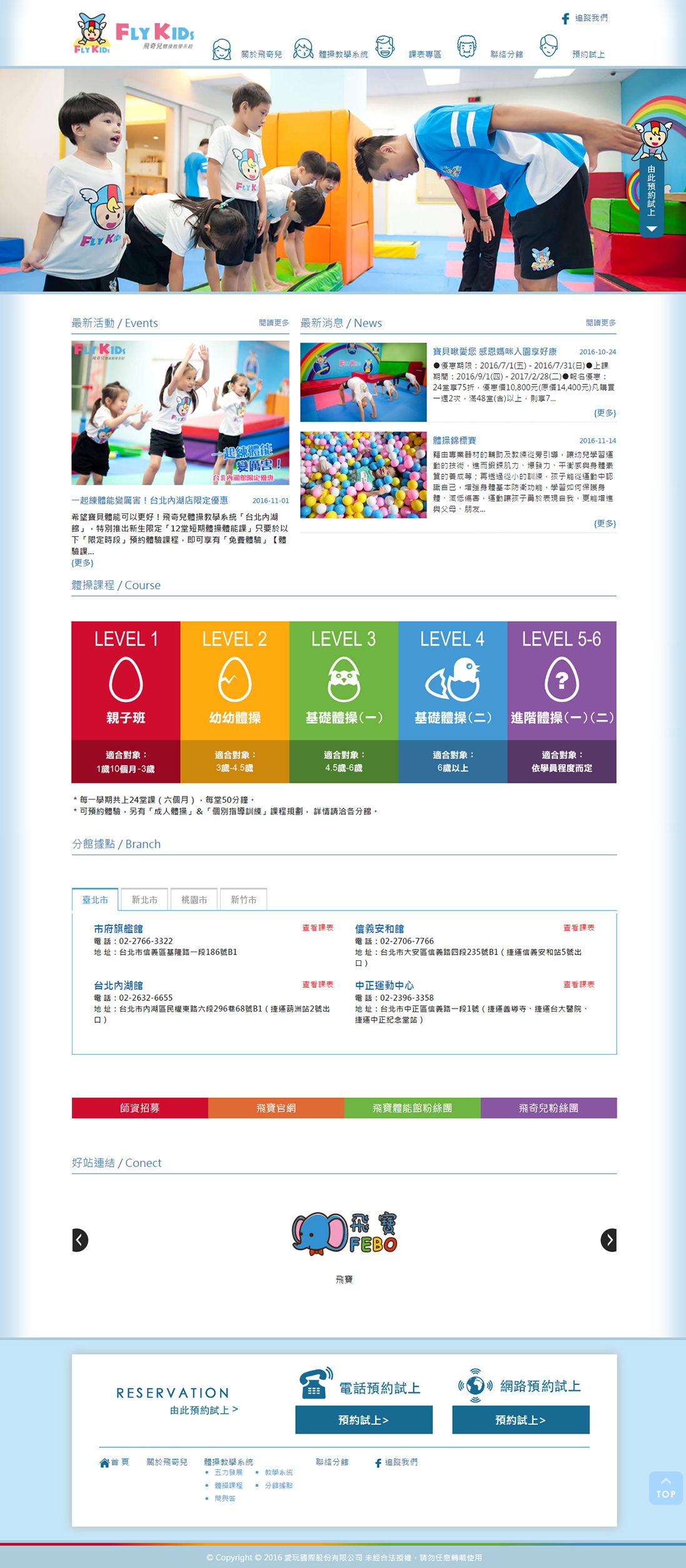Expand the first news item's 更多 link
Image resolution: width=686 pixels, height=1568 pixels.
coord(604,413)
